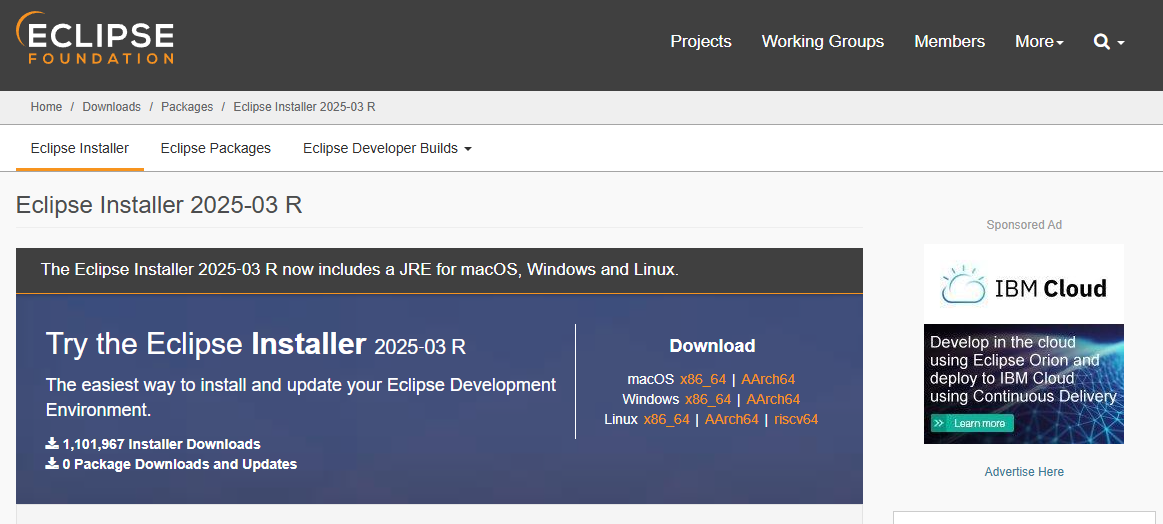Open the Projects menu item
Screen dimensions: 1163x524
click(x=701, y=42)
